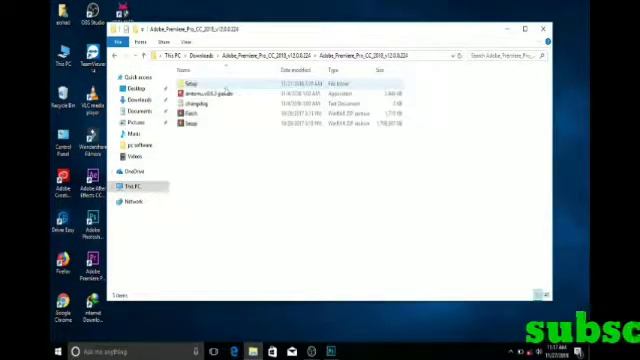Open the File ribbon tab
The height and width of the screenshot is (360, 640).
[118, 42]
